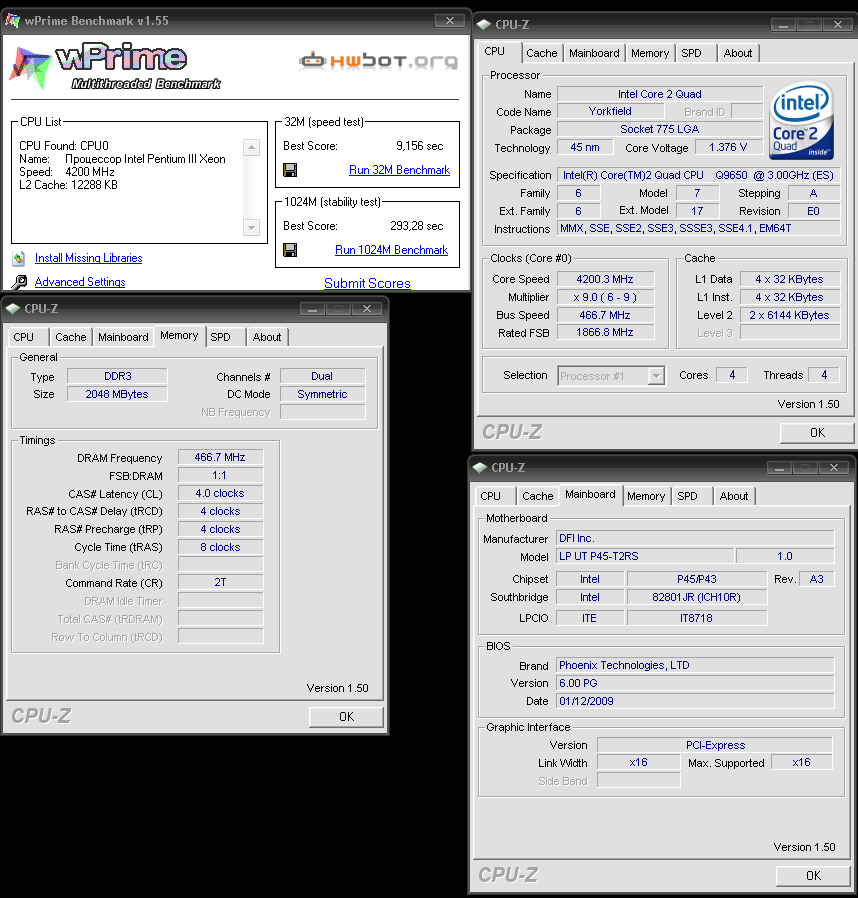Open Install Missing Libraries link
Viewport: 858px width, 898px height.
(88, 258)
